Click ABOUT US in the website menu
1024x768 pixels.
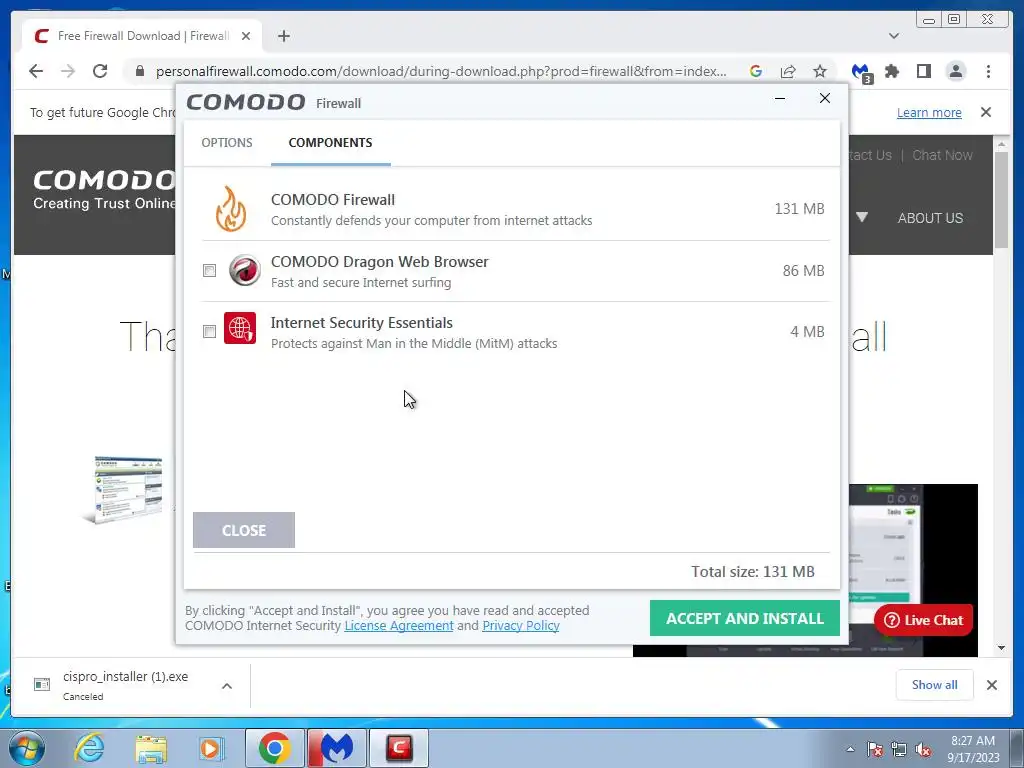click(930, 218)
